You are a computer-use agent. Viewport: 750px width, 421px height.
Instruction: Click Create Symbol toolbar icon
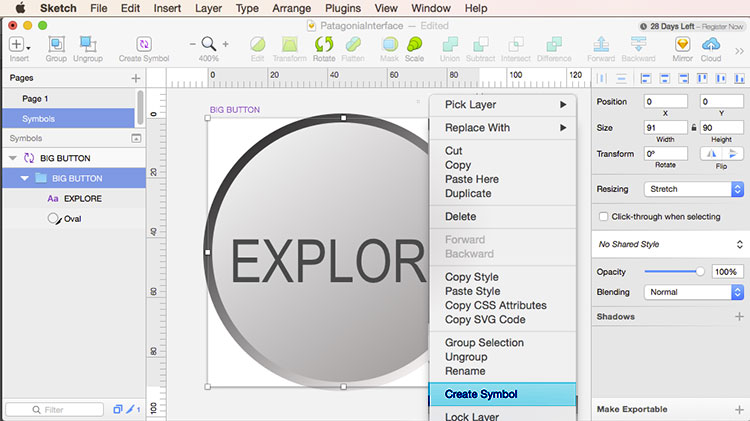(144, 44)
